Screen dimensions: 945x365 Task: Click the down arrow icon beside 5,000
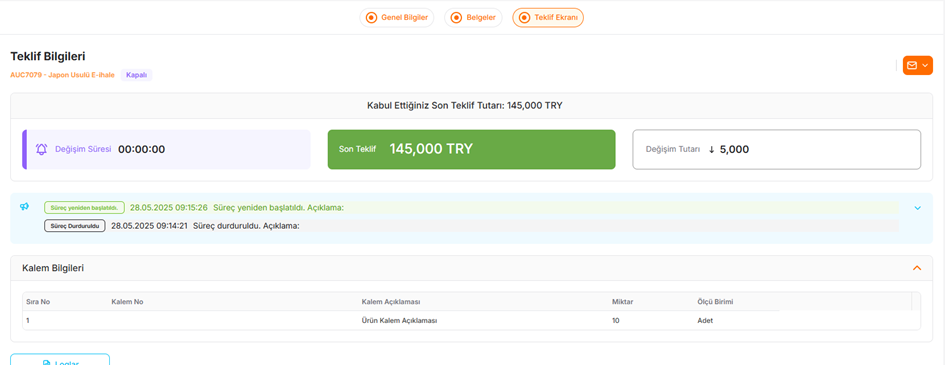[x=711, y=149]
